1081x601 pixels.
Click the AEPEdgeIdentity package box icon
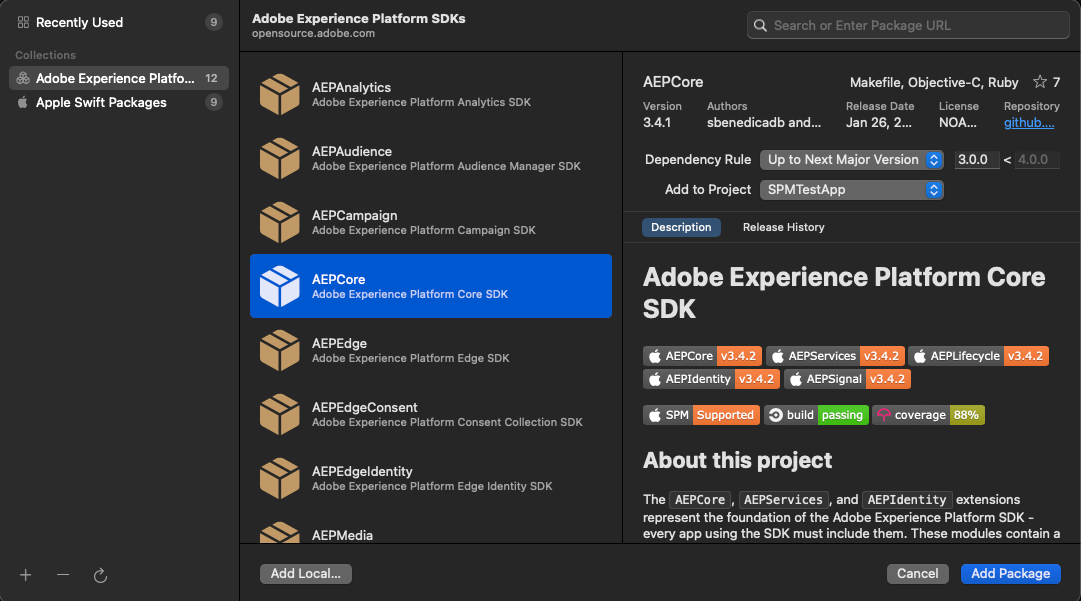point(280,479)
